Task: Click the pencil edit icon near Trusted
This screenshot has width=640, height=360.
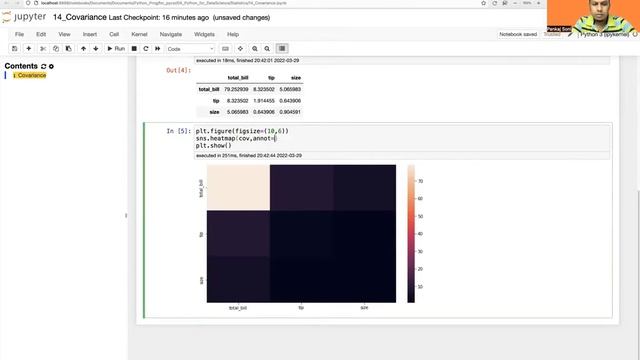Action: (x=570, y=35)
